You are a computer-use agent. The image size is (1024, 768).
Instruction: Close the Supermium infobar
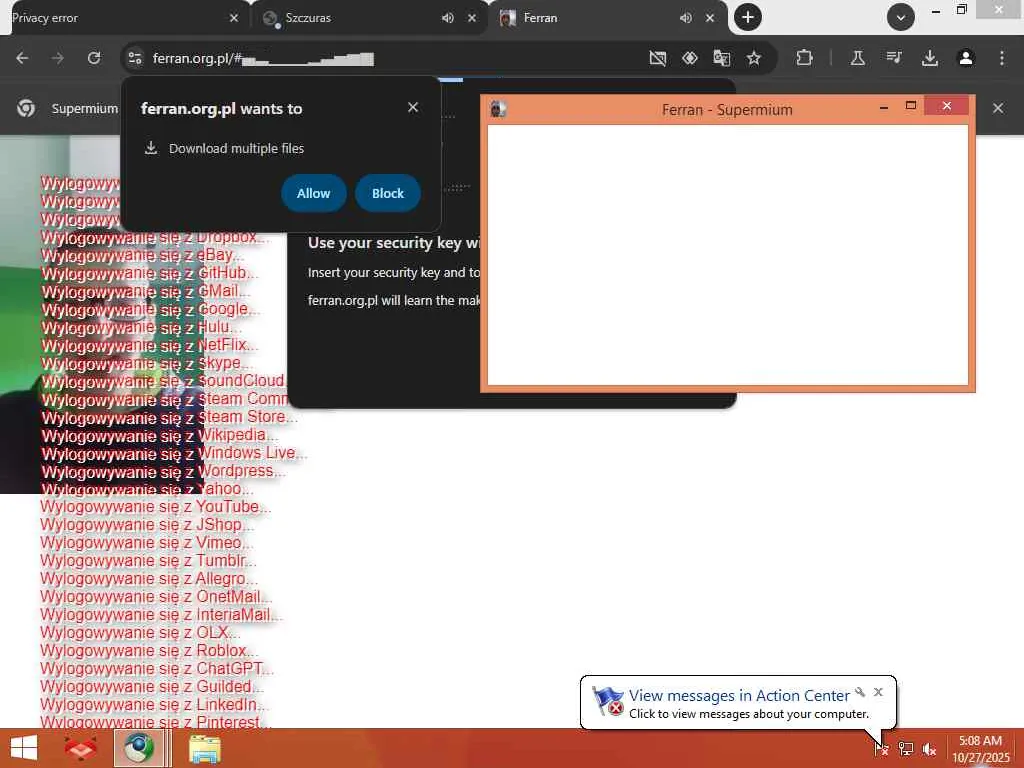point(998,108)
